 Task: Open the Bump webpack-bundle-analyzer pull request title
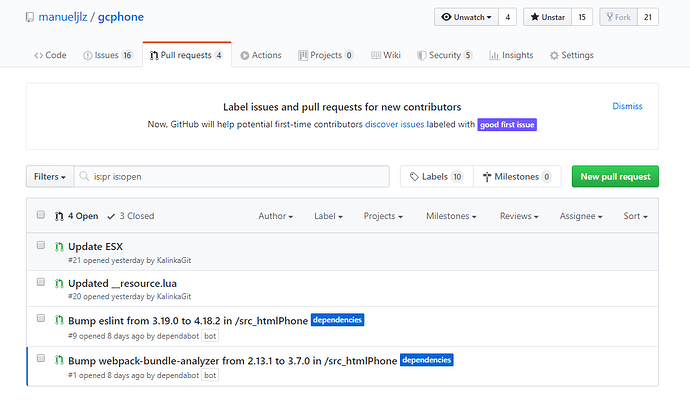click(x=232, y=360)
